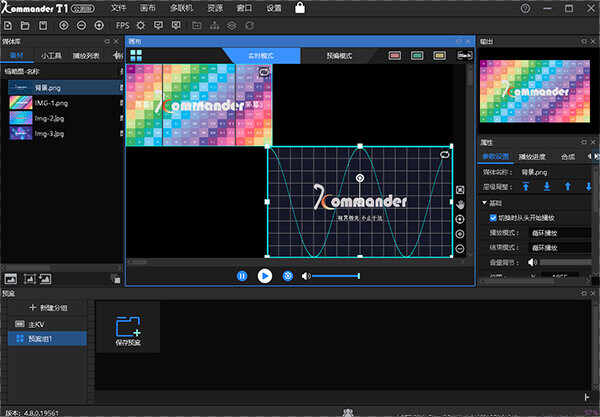Toggle the 切换时从头开始播放 checkbox

[x=493, y=217]
